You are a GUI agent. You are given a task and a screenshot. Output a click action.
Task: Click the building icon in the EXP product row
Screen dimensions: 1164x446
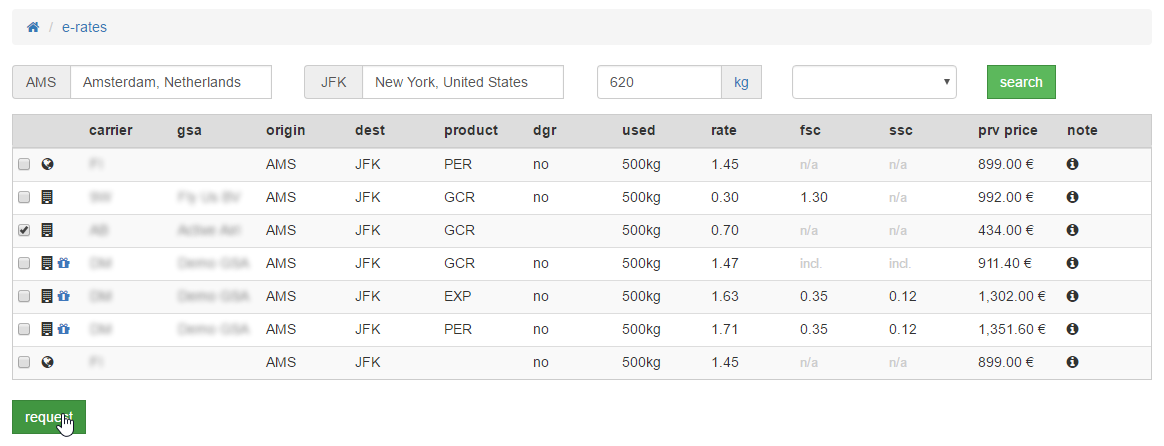pos(46,296)
